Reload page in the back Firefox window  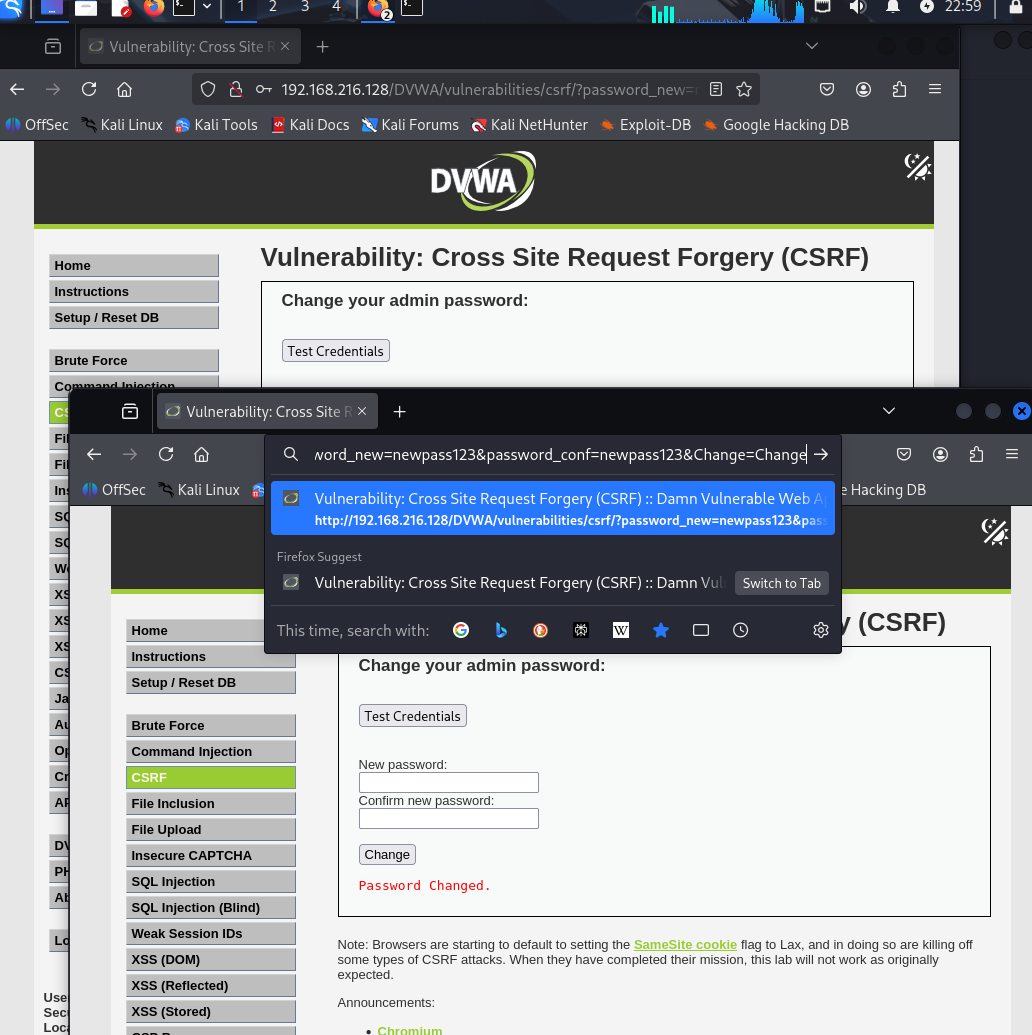tap(89, 89)
